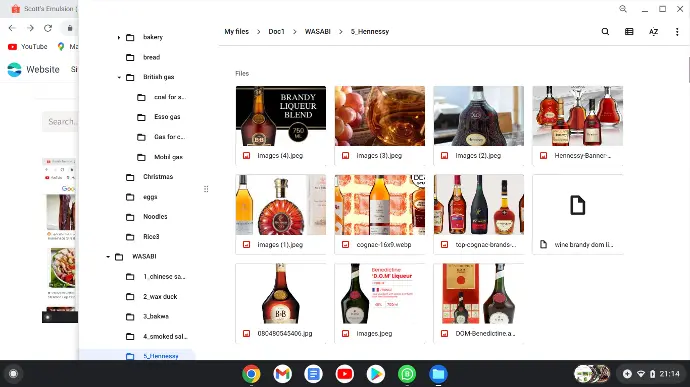Open Gmail from the shelf
Image resolution: width=690 pixels, height=387 pixels.
[x=283, y=374]
